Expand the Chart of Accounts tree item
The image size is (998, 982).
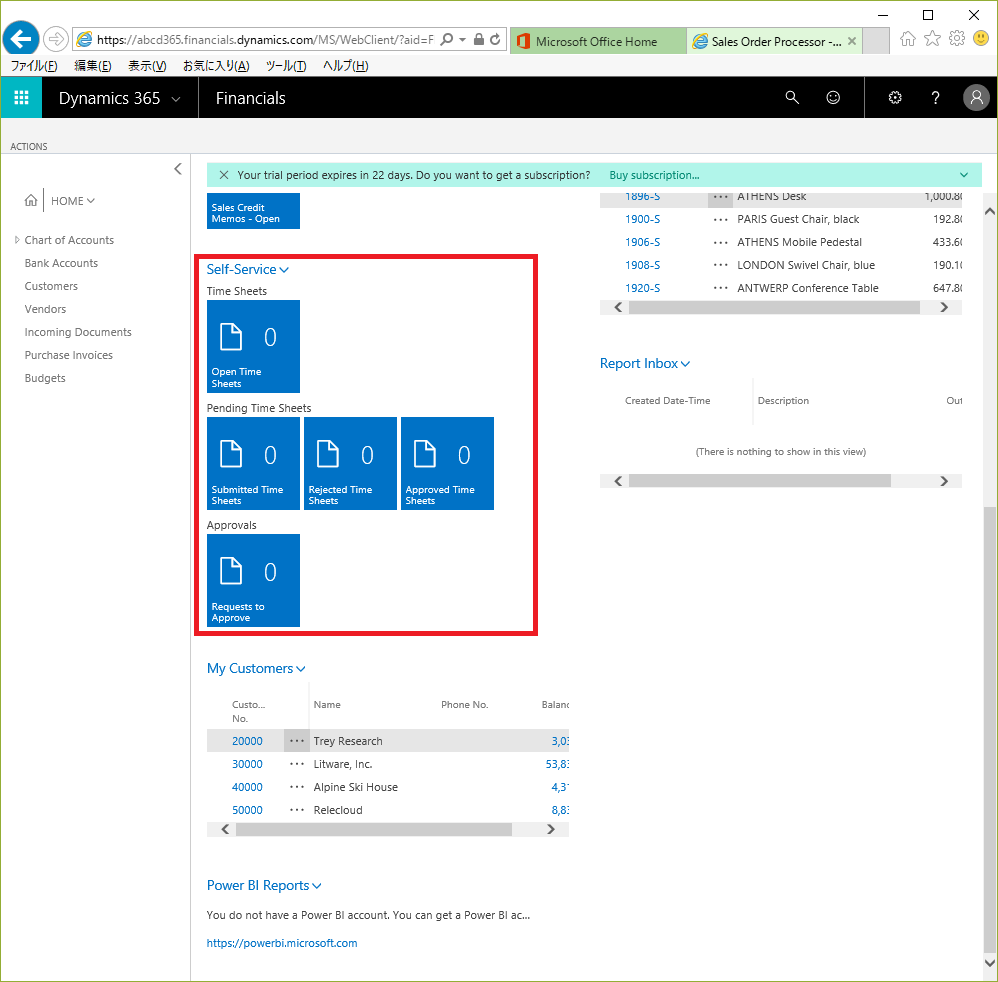pos(17,240)
